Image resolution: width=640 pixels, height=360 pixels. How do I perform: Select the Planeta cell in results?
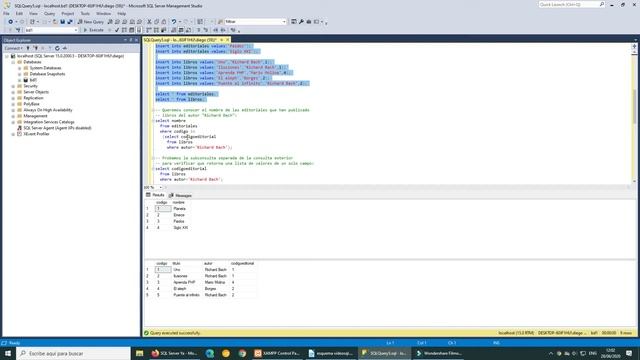coord(180,209)
